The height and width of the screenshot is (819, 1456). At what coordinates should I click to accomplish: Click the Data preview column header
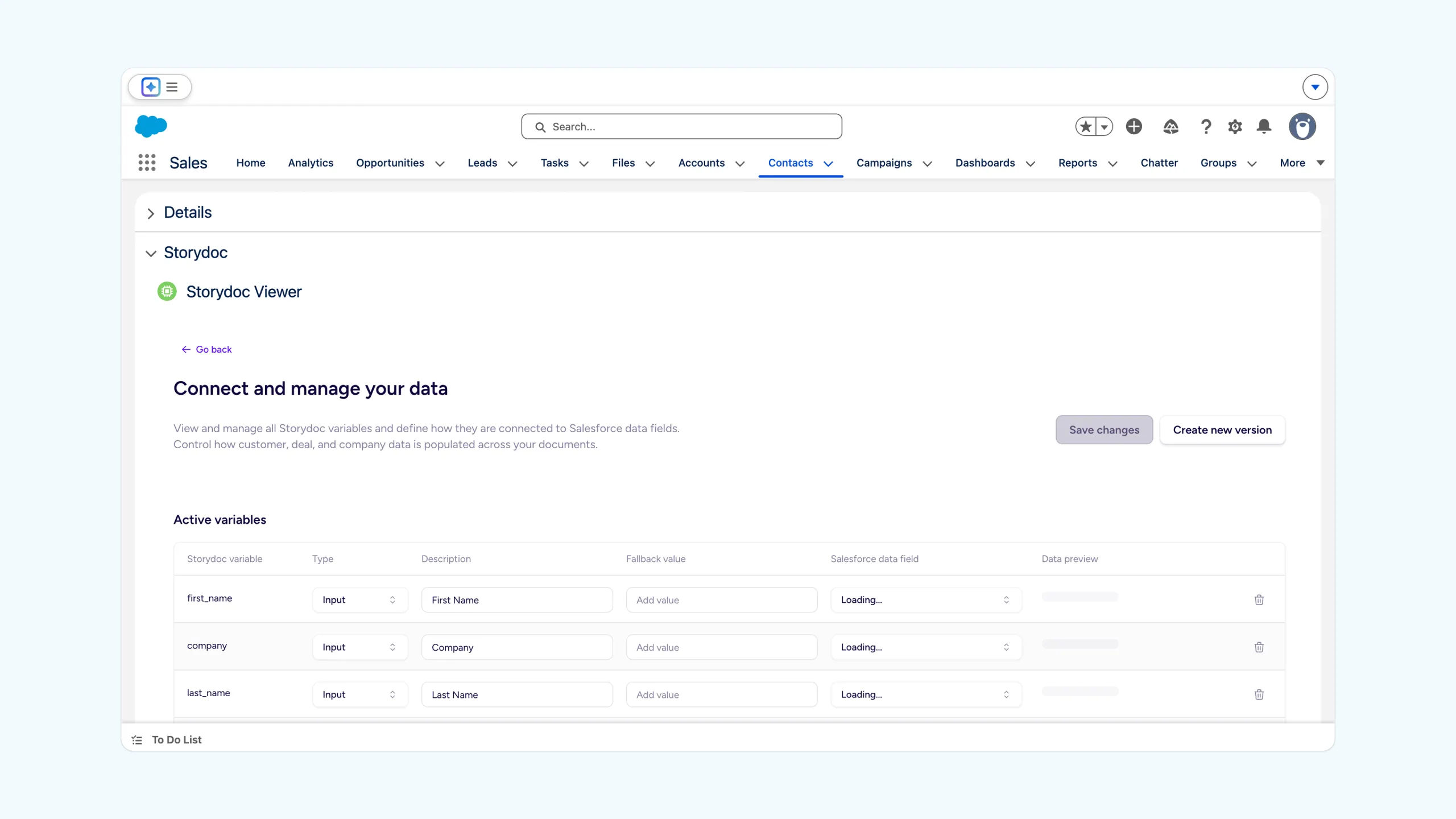1069,559
